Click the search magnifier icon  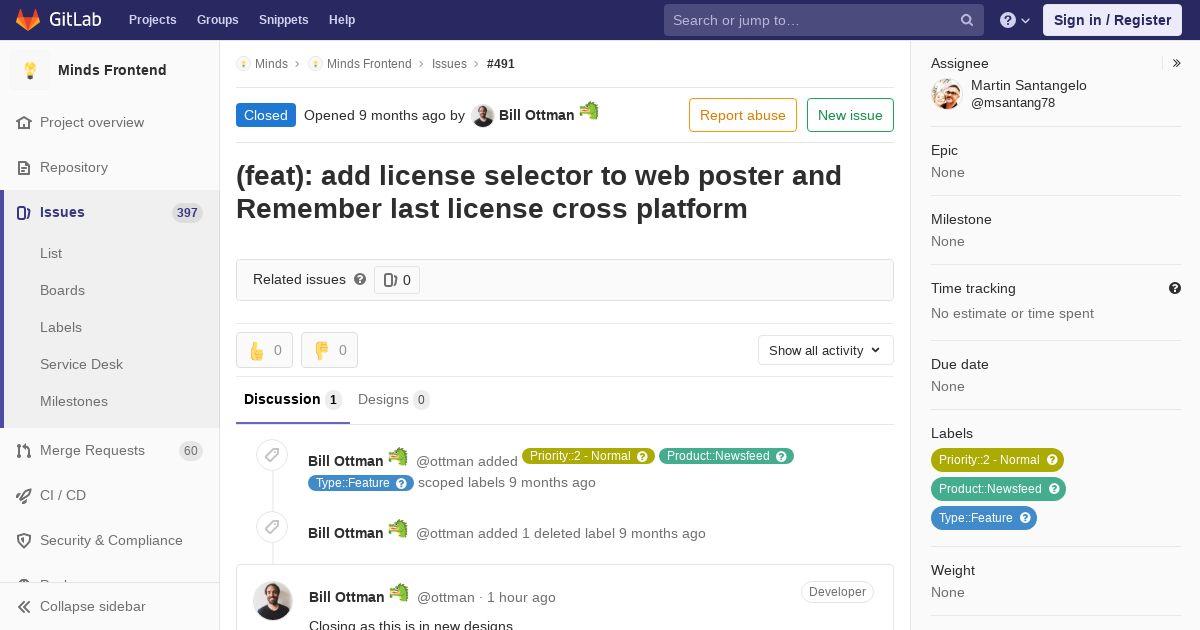coord(967,20)
